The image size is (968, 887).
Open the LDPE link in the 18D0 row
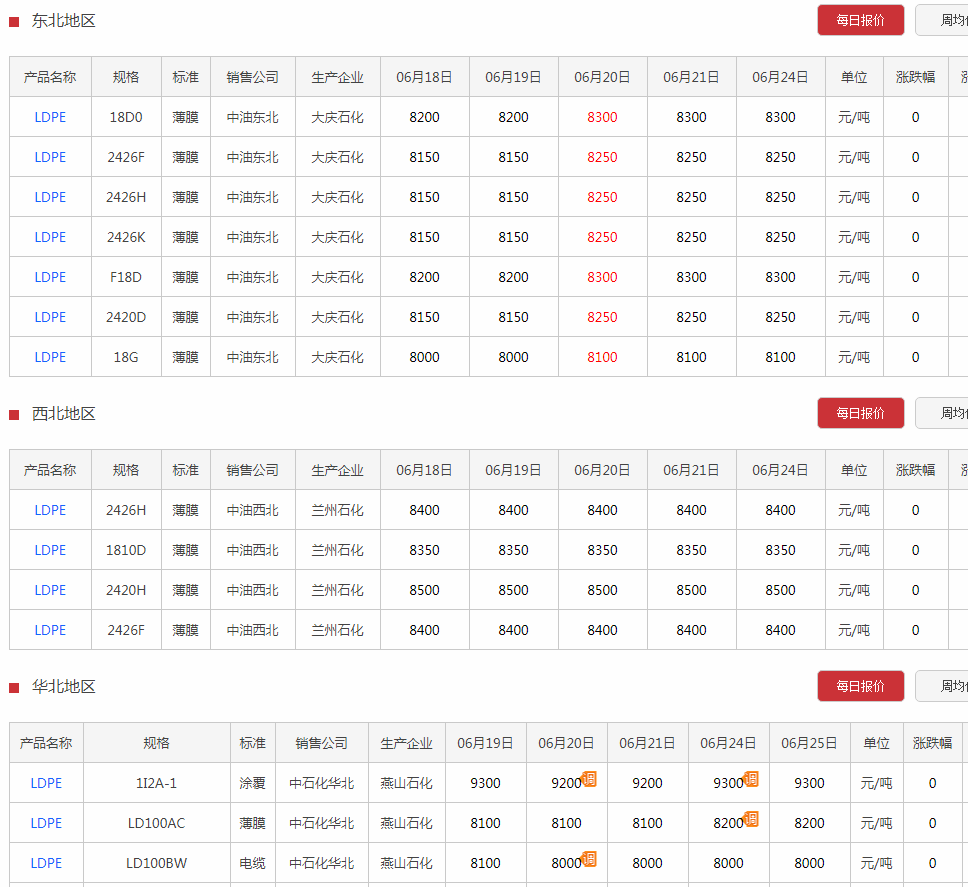[x=50, y=117]
